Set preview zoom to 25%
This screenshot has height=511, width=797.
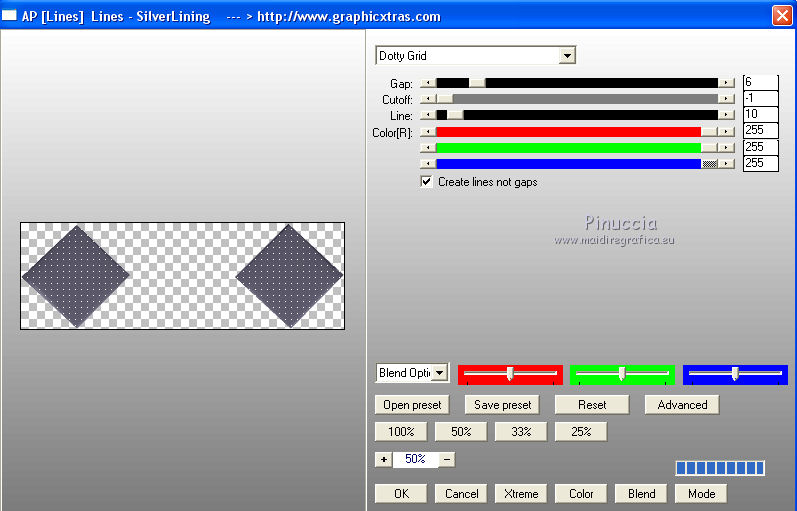(581, 432)
